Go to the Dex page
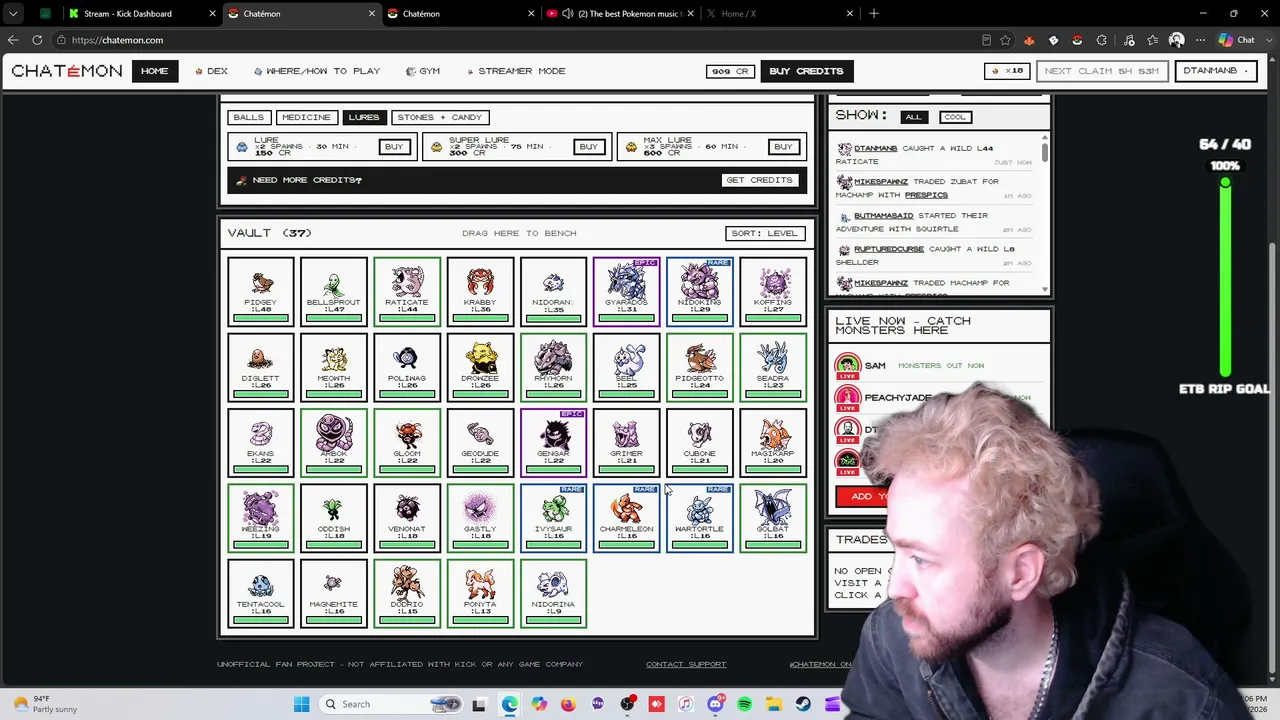The width and height of the screenshot is (1280, 720). click(212, 71)
